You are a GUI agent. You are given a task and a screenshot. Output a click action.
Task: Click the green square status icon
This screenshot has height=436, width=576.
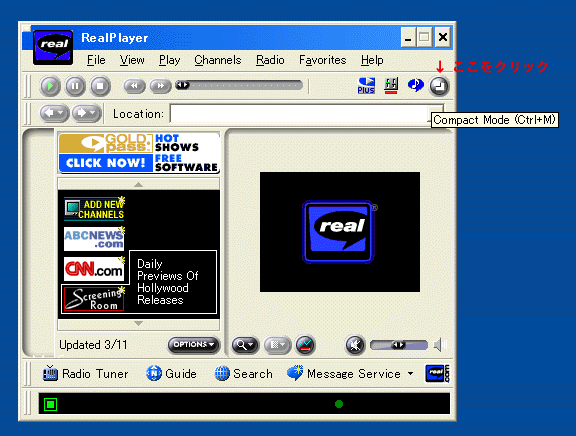click(x=51, y=404)
